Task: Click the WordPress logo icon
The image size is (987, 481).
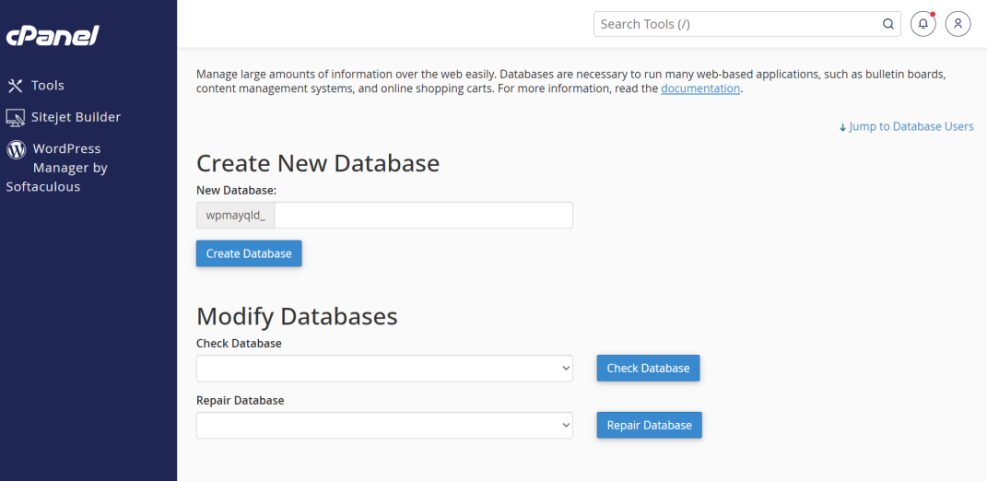Action: [x=16, y=149]
